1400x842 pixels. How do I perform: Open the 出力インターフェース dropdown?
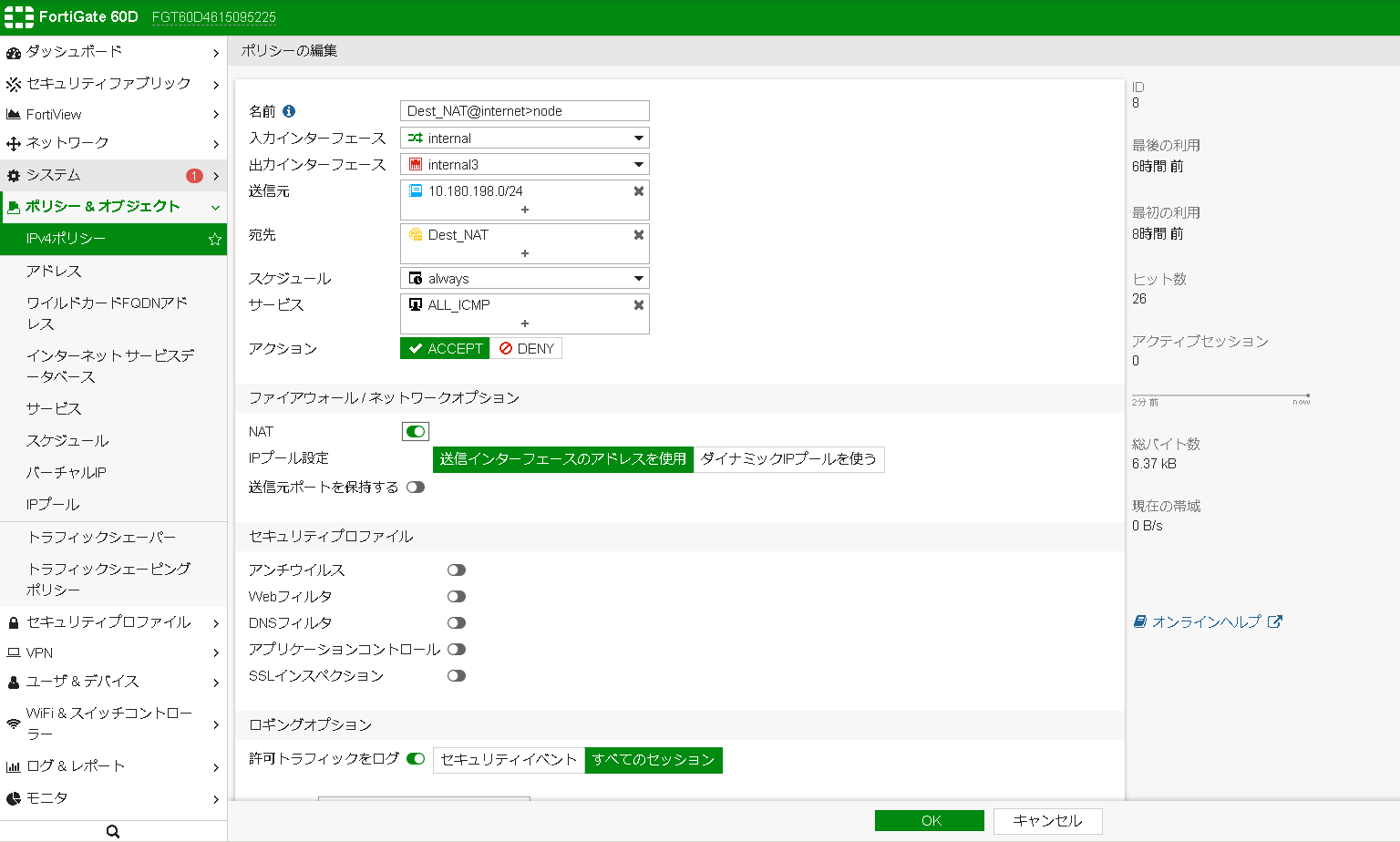pyautogui.click(x=525, y=165)
